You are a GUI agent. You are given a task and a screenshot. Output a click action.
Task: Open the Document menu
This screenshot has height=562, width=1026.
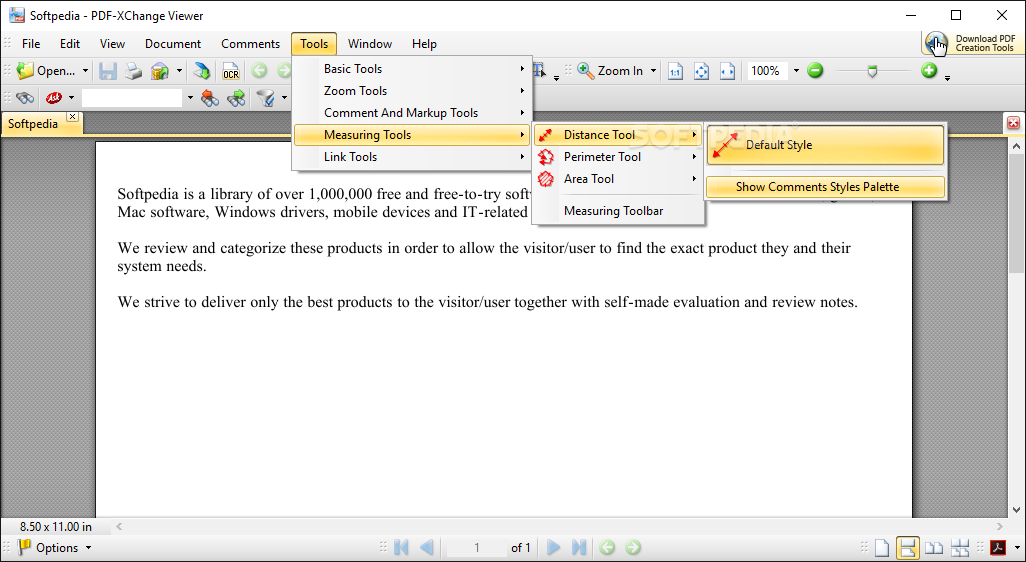[173, 44]
